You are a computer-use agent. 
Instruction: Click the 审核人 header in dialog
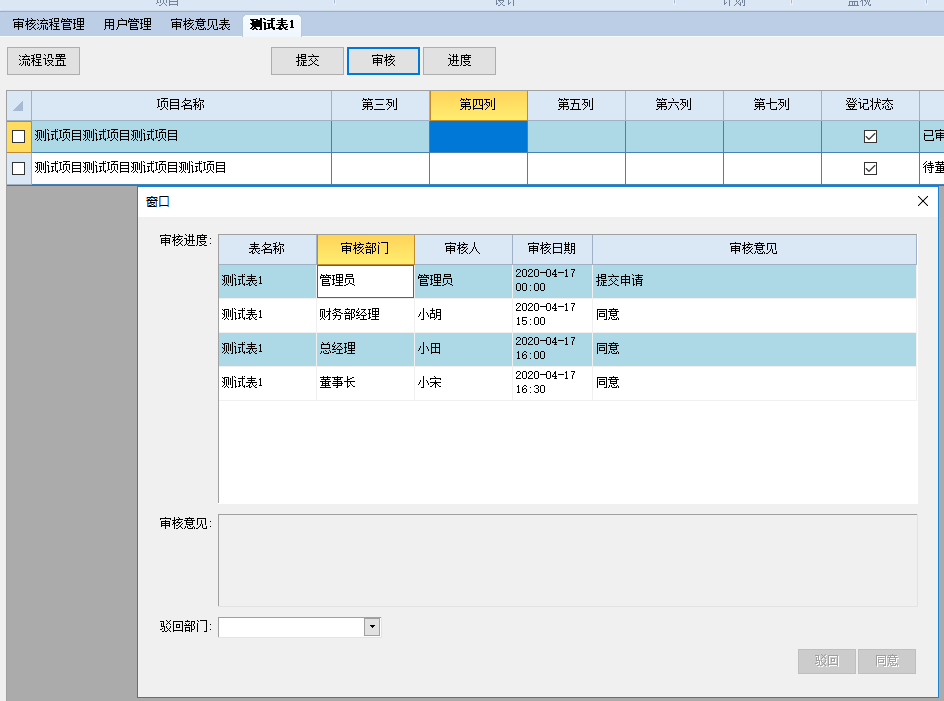click(463, 249)
